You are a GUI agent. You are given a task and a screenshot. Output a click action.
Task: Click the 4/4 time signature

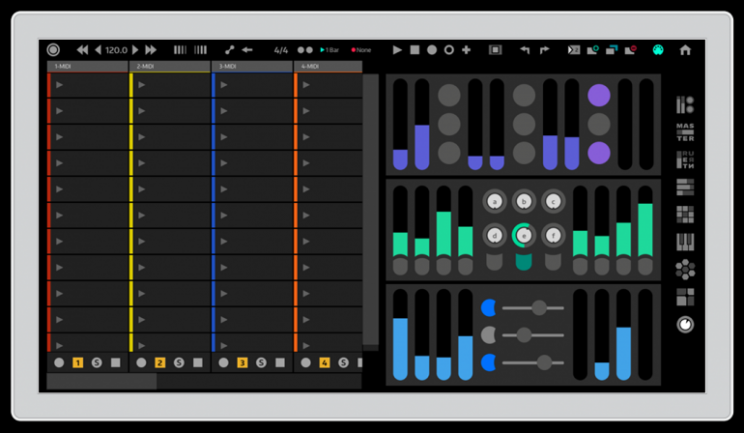coord(281,50)
